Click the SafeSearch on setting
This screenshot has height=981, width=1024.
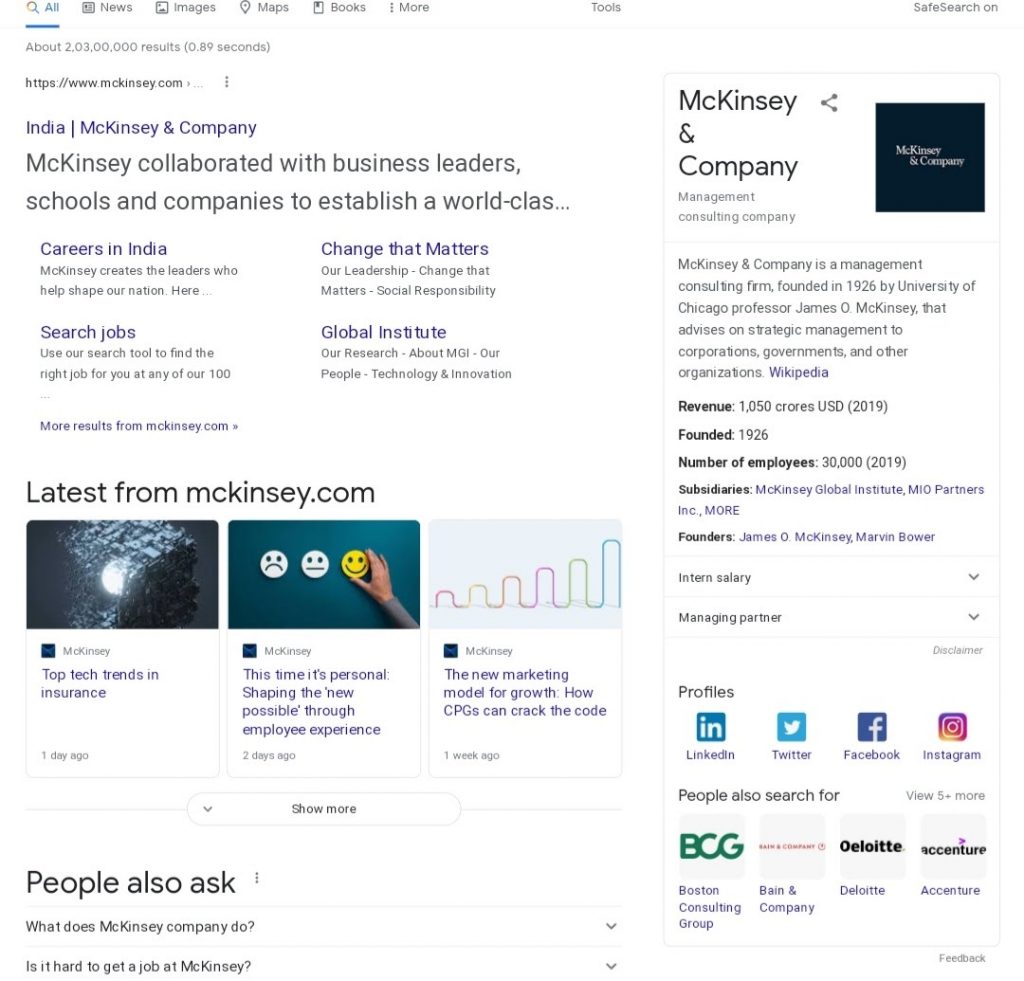point(955,8)
